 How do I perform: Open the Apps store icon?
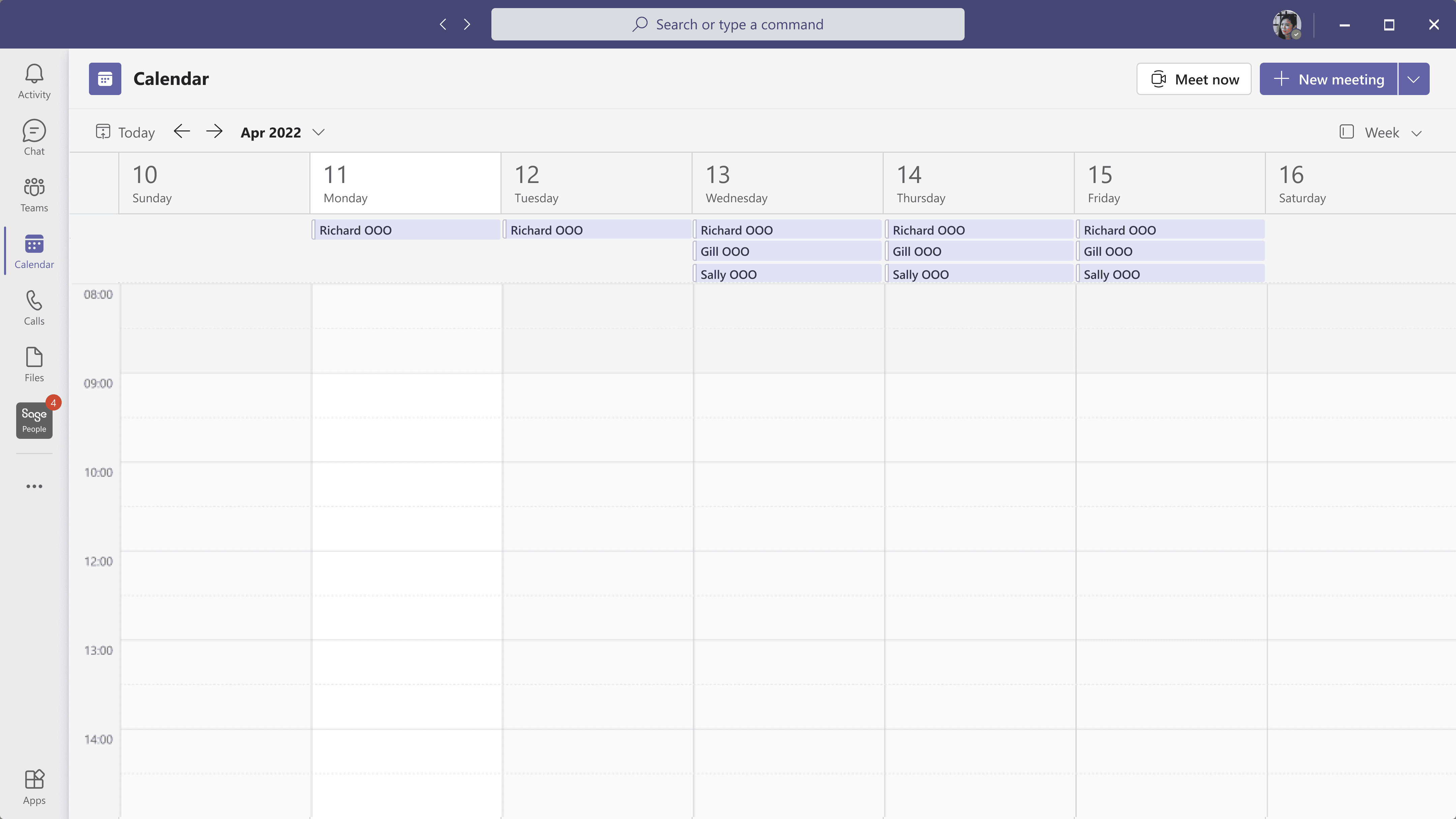(34, 786)
